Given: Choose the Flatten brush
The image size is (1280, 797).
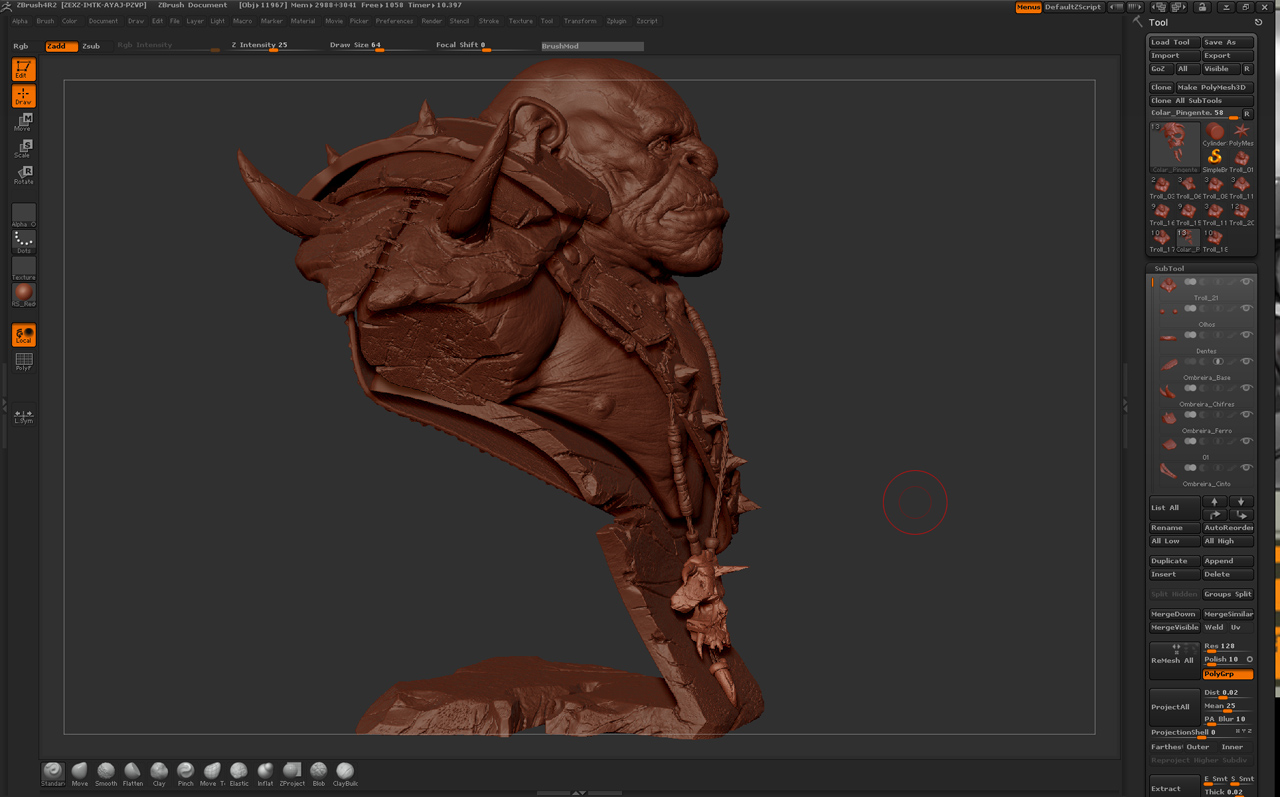Looking at the screenshot, I should 132,773.
